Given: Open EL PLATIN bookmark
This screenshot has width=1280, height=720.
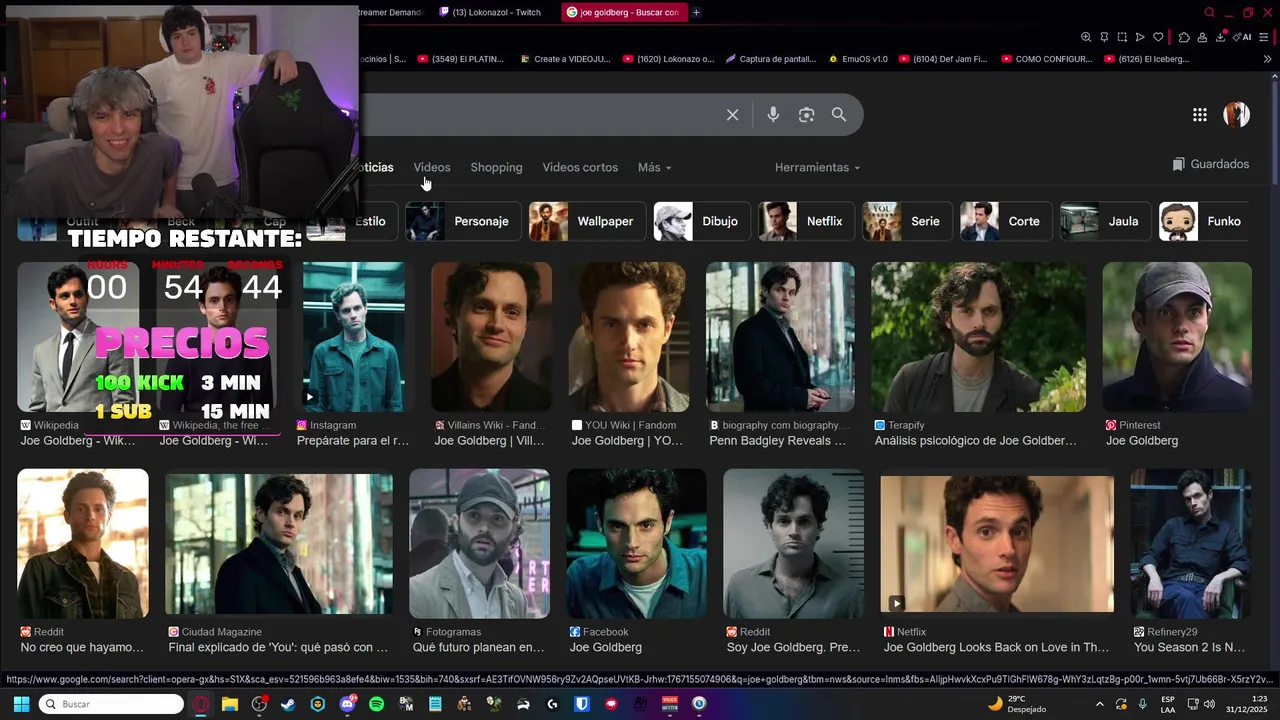Looking at the screenshot, I should point(460,59).
